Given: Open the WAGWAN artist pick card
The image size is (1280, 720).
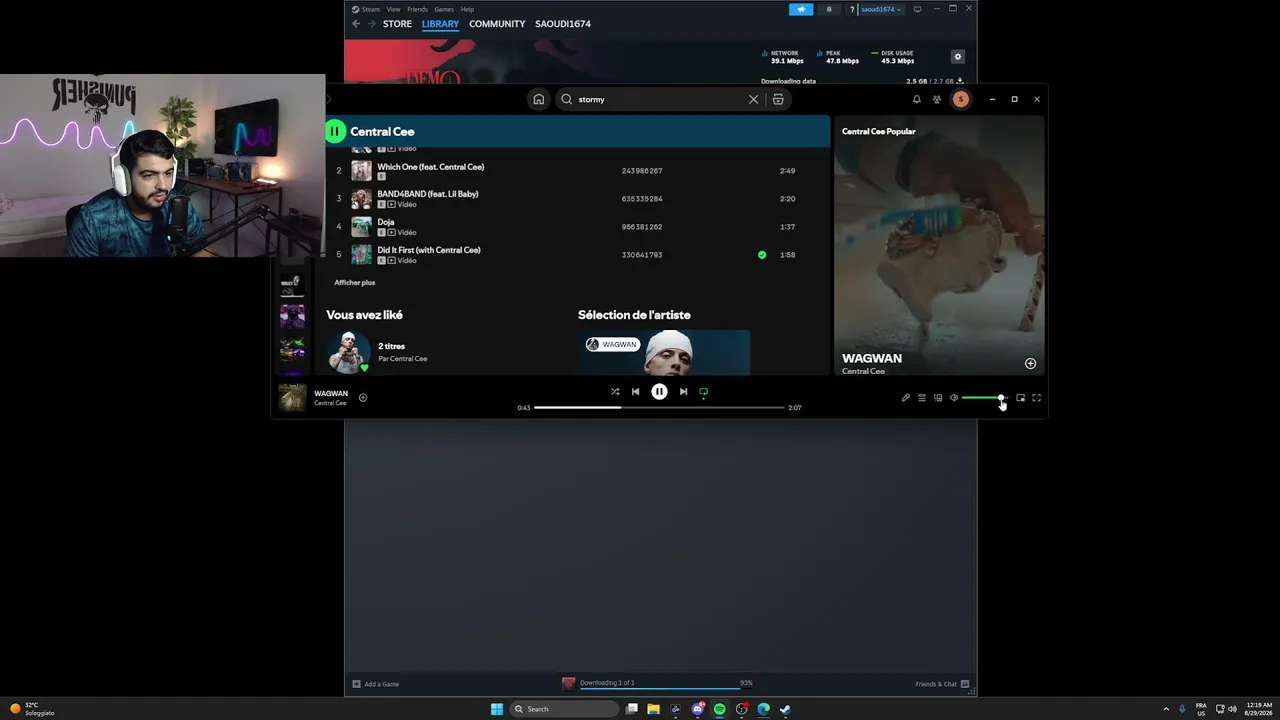Looking at the screenshot, I should 664,352.
